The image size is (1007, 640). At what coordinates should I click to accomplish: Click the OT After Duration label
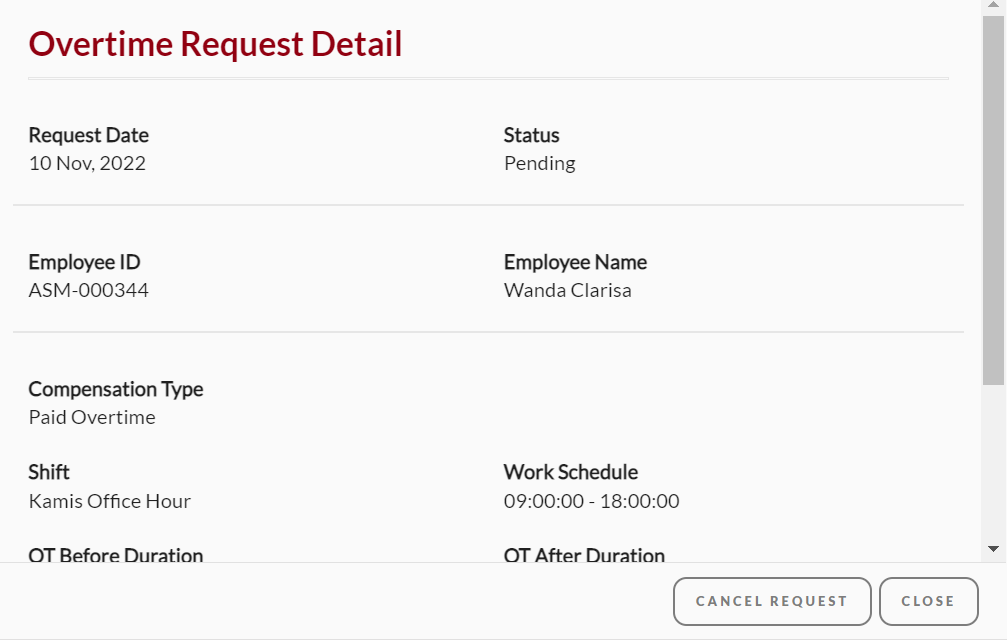pyautogui.click(x=584, y=554)
